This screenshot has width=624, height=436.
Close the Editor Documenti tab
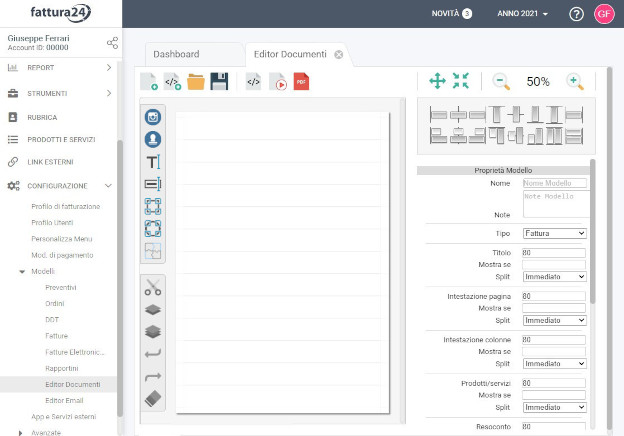[x=339, y=54]
